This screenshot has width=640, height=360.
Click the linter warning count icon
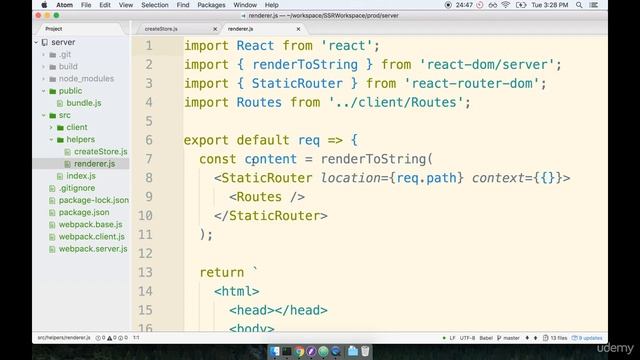pos(109,338)
